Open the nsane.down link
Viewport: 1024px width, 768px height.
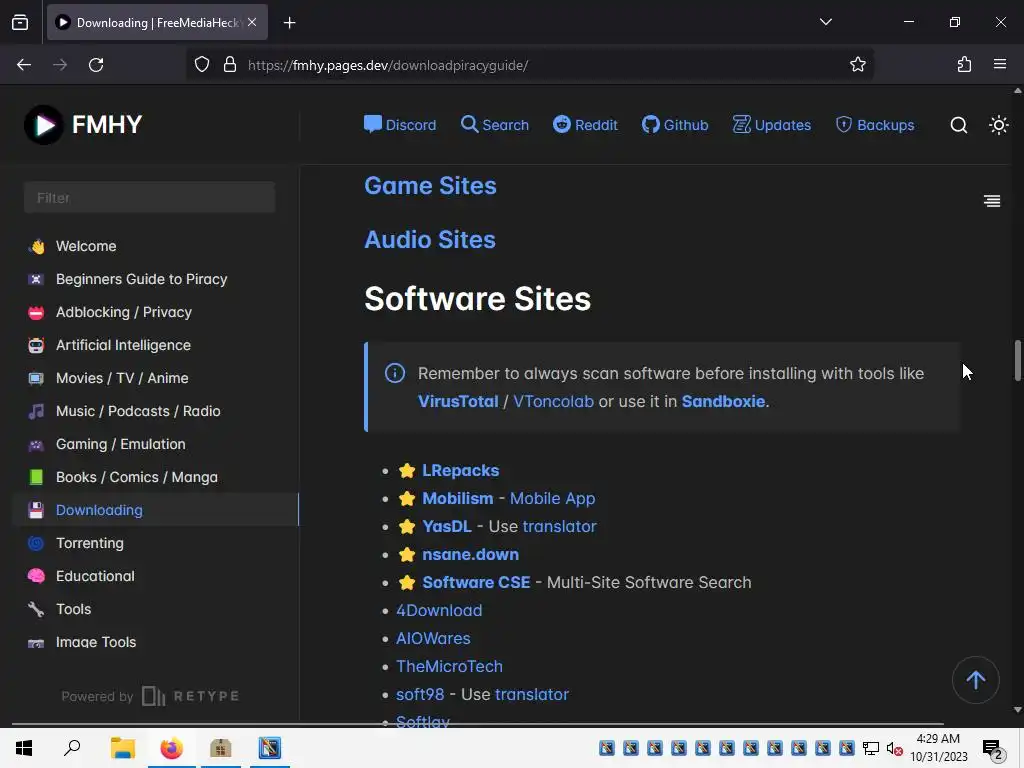tap(470, 555)
